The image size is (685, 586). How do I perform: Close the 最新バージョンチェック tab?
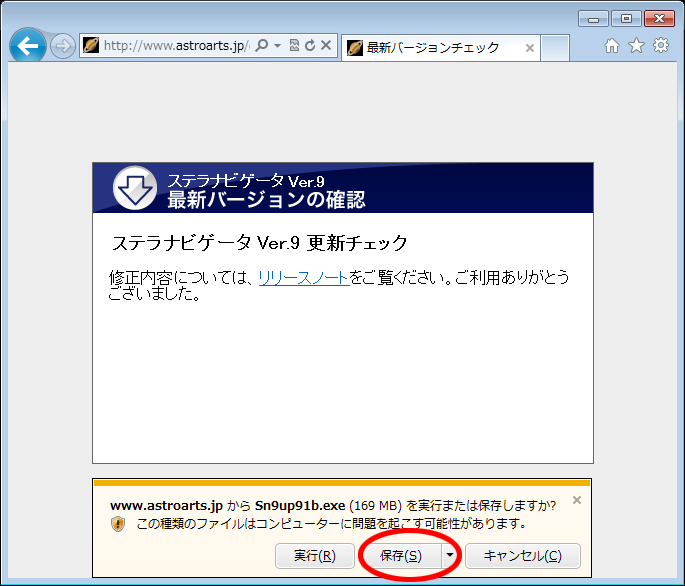click(529, 48)
